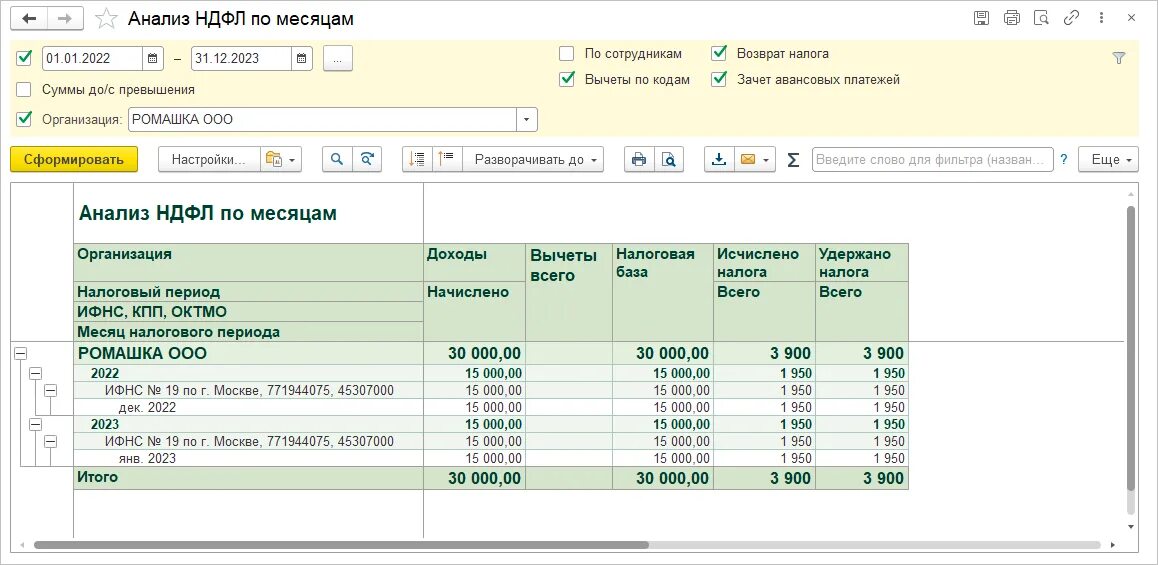Collapse ИФНС group under 2023
The width and height of the screenshot is (1158, 565).
pyautogui.click(x=51, y=441)
